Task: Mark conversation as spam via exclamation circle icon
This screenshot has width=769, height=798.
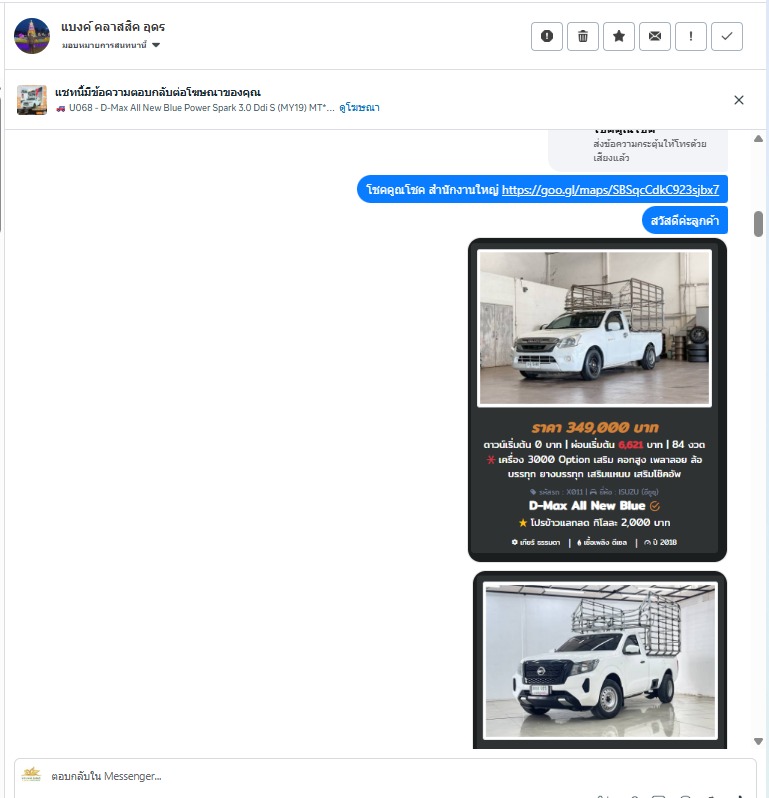Action: pyautogui.click(x=547, y=36)
